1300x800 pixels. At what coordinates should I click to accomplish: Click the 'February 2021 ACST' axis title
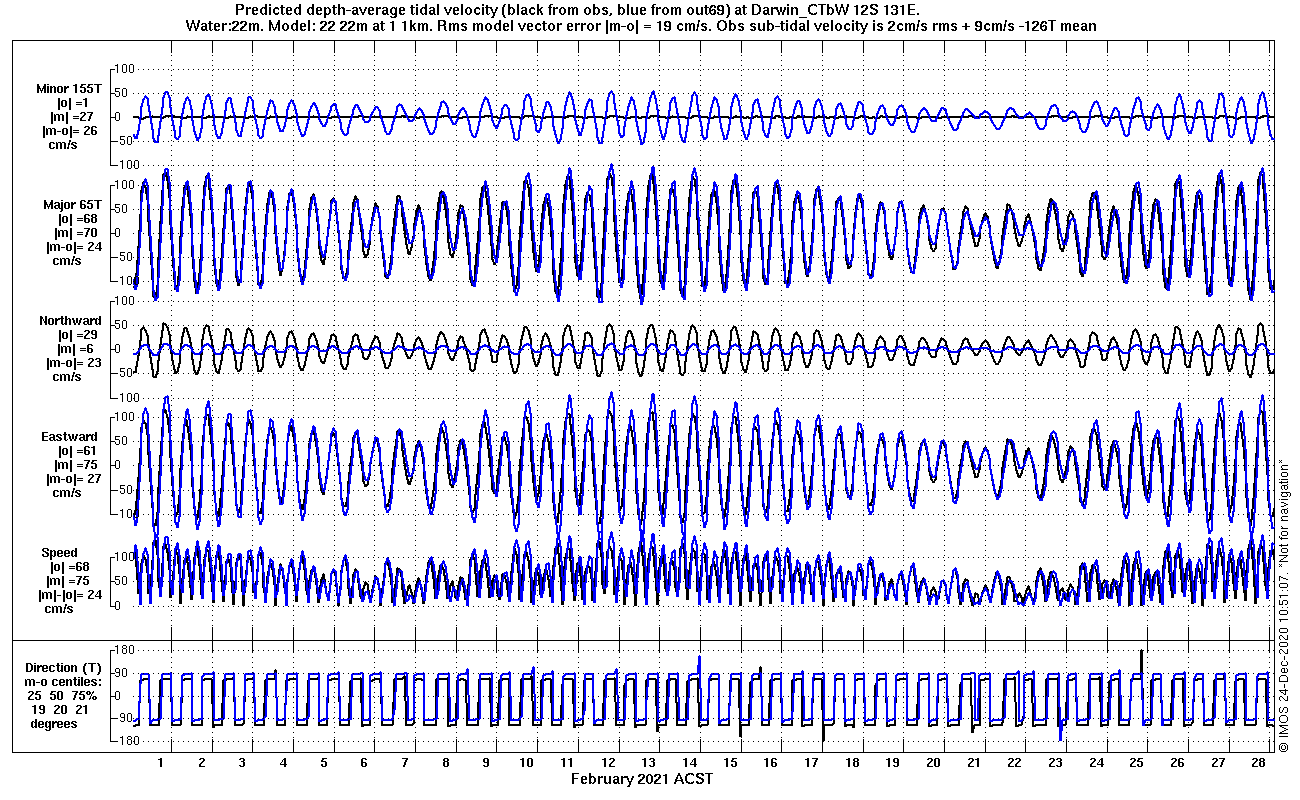(642, 778)
